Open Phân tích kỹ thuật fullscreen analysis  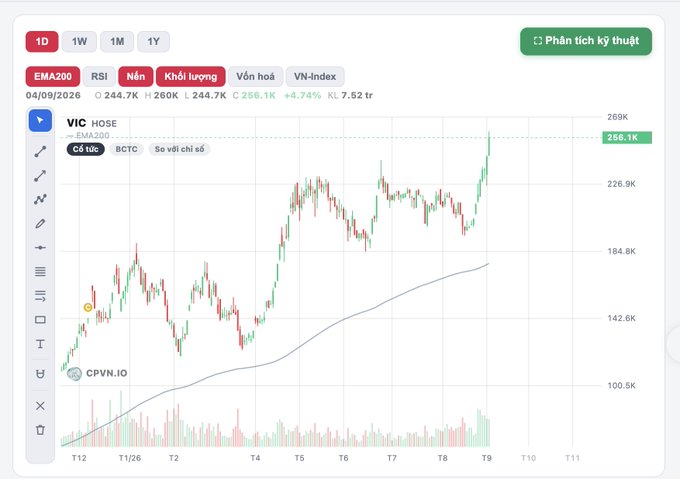point(586,41)
